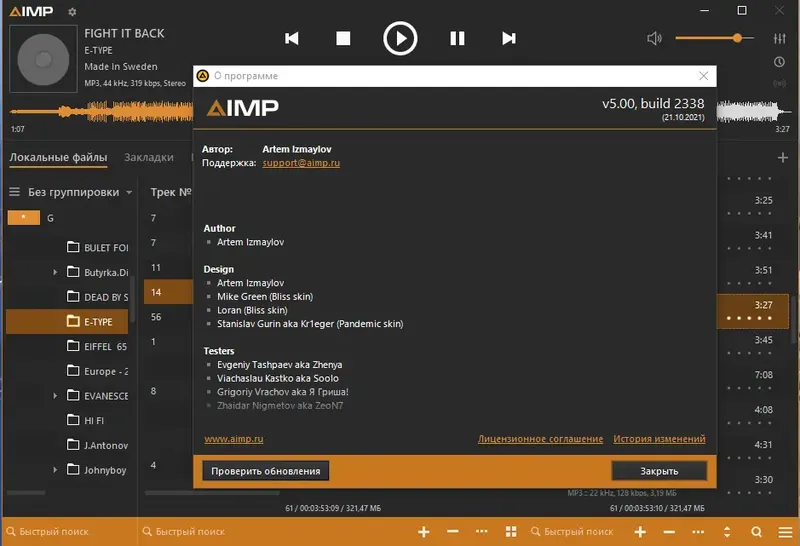
Task: Start playback with the round Play button
Action: tap(400, 38)
